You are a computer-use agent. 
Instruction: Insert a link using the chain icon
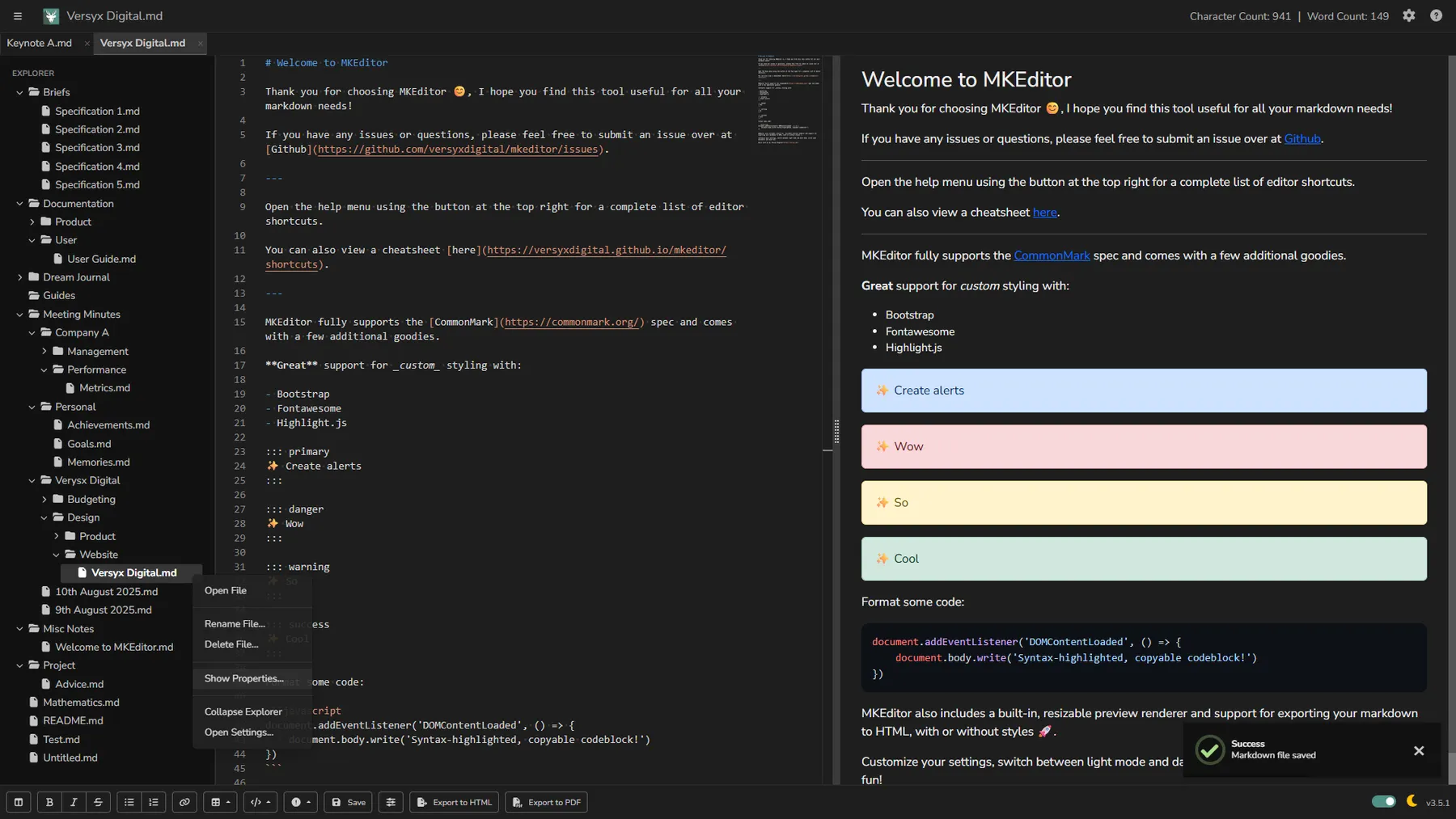[184, 802]
